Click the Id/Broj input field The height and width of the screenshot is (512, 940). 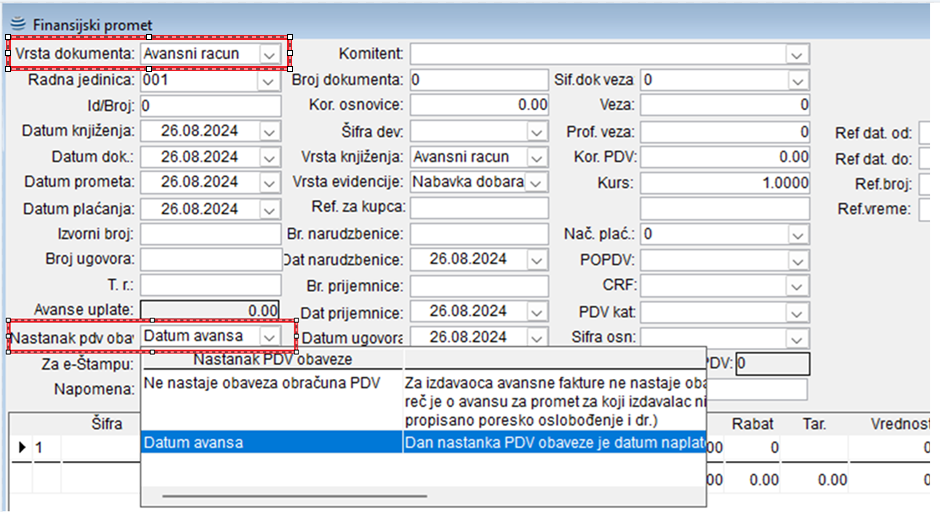pos(211,105)
